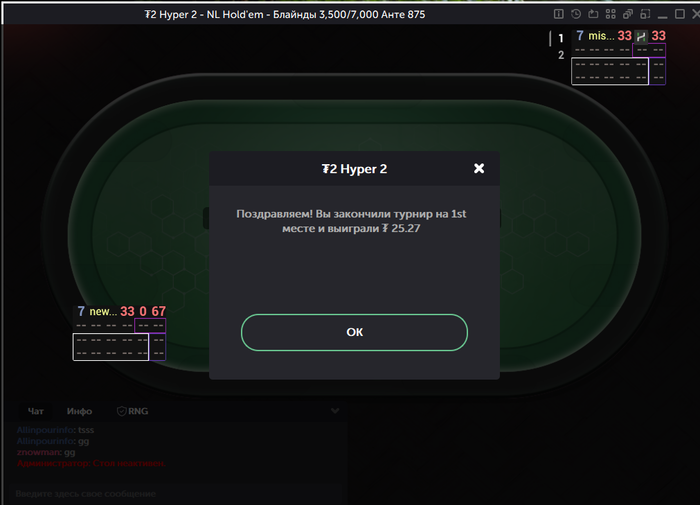
Task: Click the four-squares tile tables icon
Action: click(611, 14)
